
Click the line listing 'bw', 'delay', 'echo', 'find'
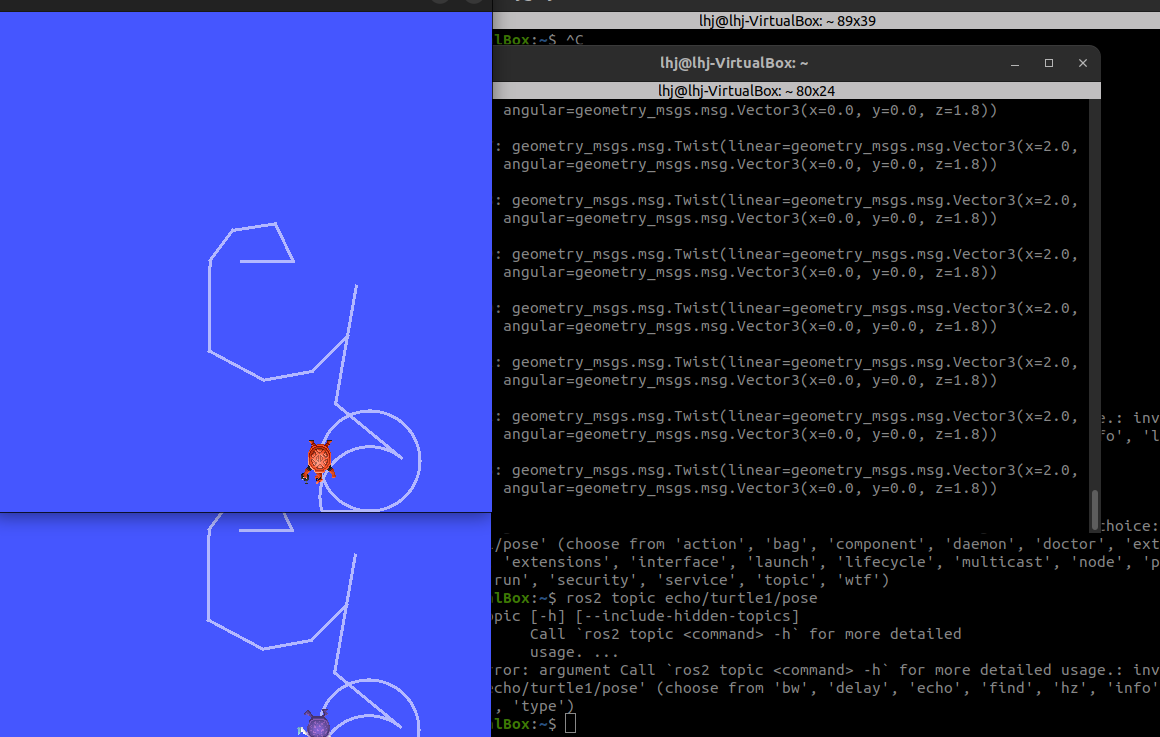point(826,688)
